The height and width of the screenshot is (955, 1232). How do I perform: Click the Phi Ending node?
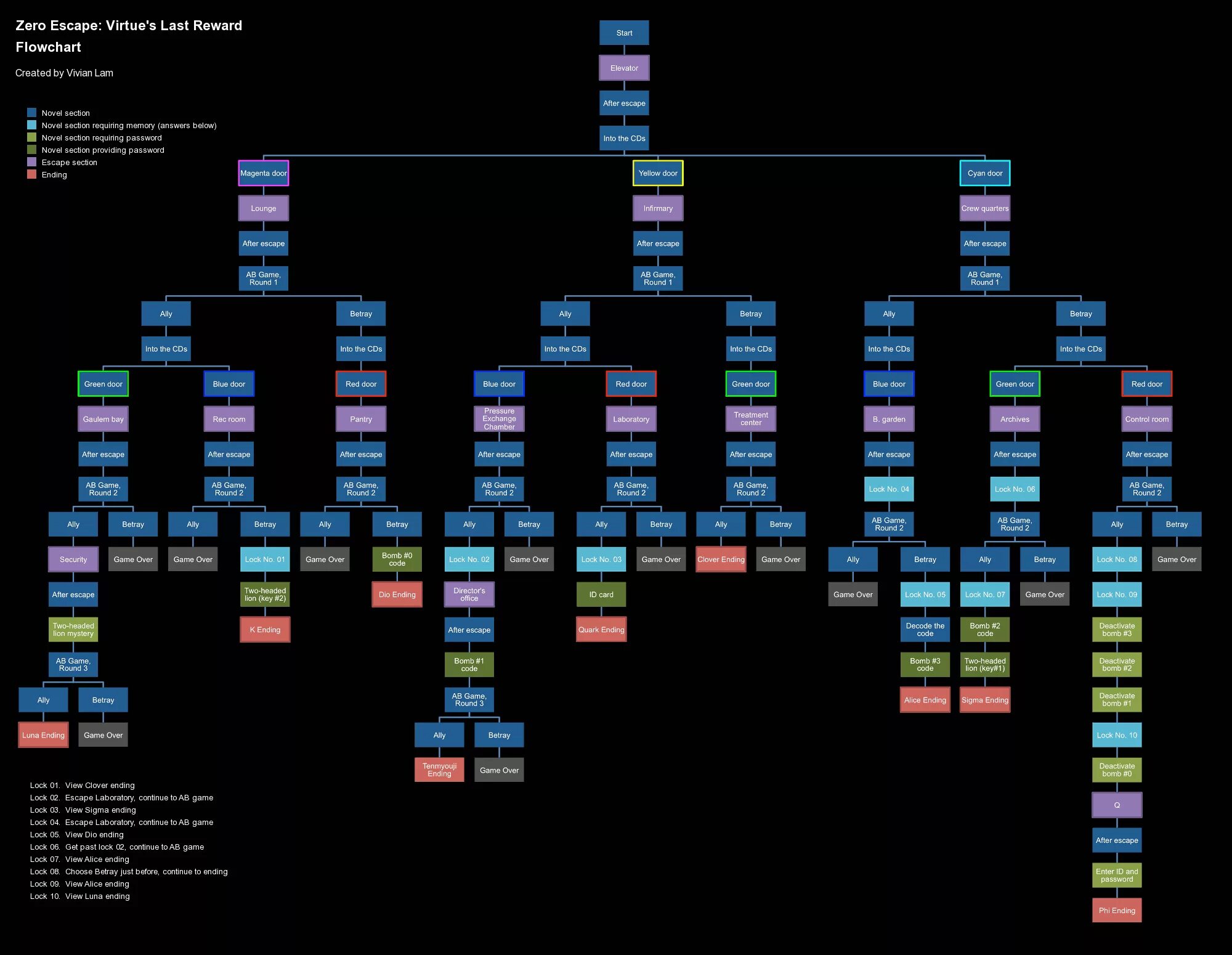[1118, 907]
